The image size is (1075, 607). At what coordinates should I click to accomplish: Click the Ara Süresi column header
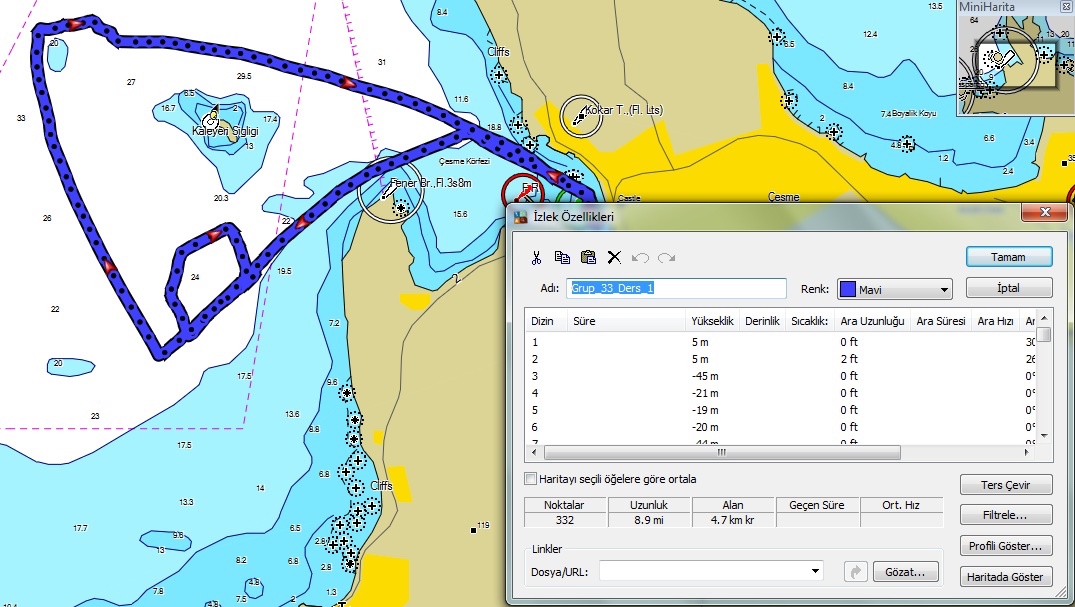coord(941,321)
